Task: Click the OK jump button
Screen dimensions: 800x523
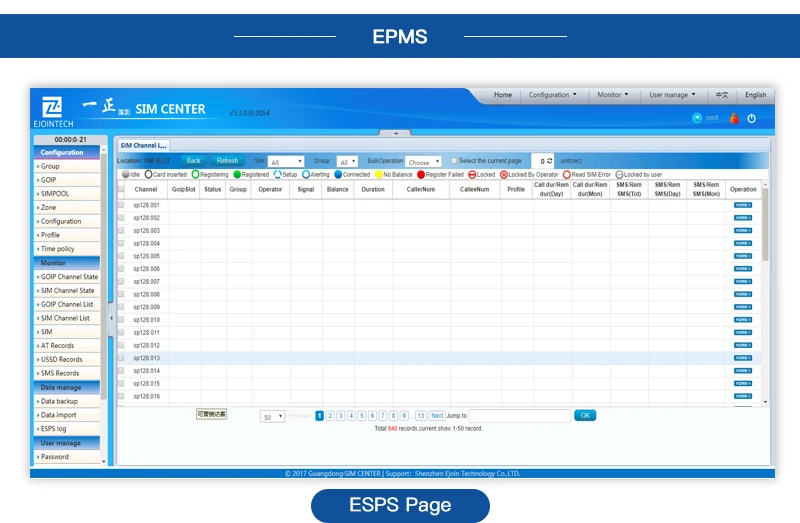Action: pyautogui.click(x=585, y=415)
